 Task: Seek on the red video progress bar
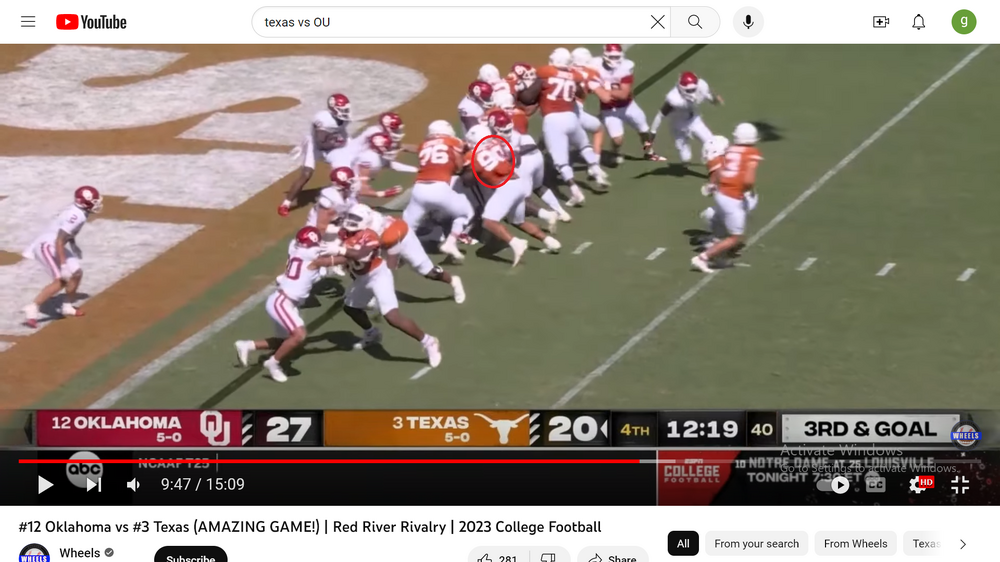[x=400, y=461]
